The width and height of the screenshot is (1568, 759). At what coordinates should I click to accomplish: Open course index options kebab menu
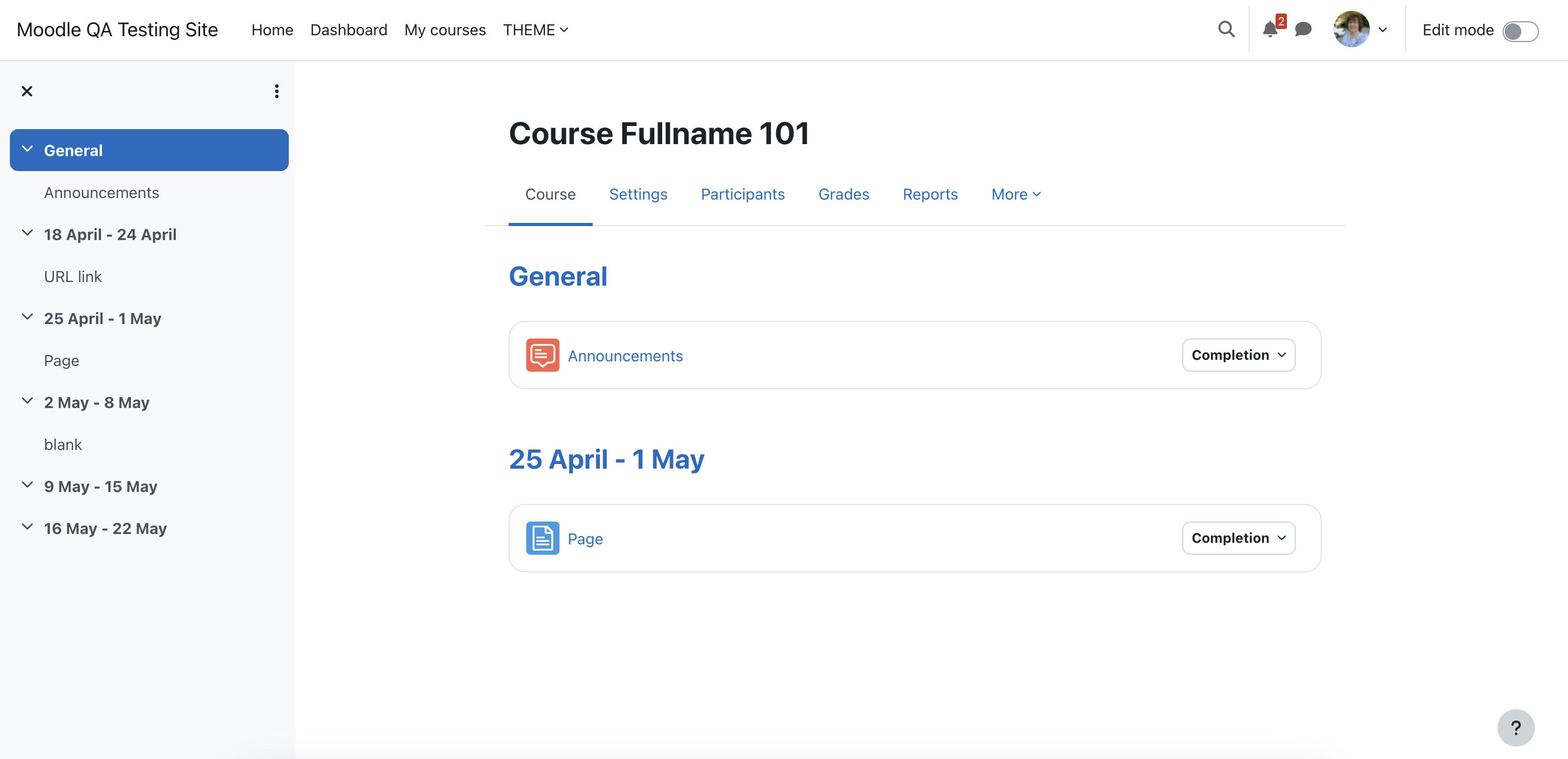pos(277,91)
